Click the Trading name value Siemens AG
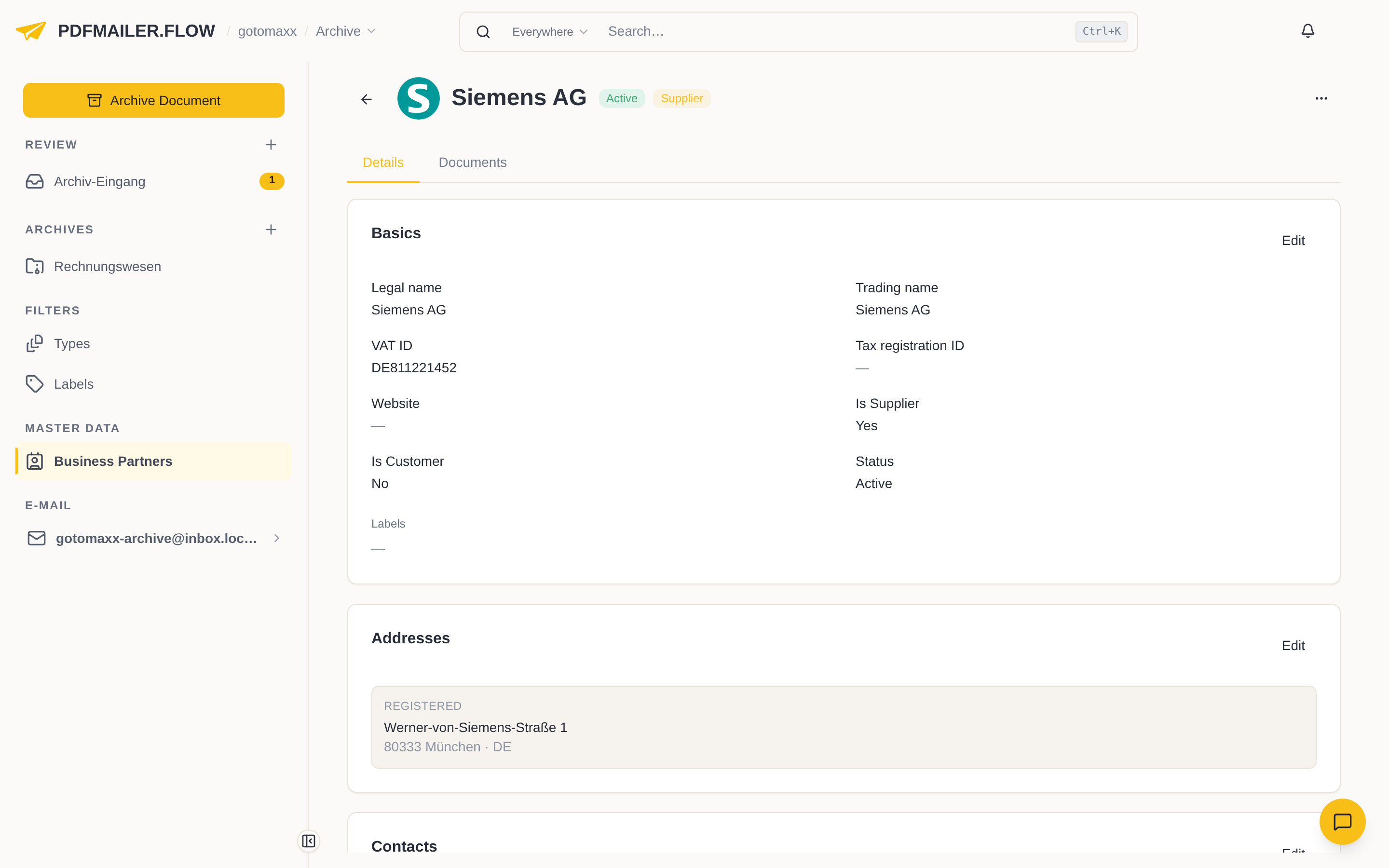Screen dimensions: 1389x868 click(x=893, y=310)
